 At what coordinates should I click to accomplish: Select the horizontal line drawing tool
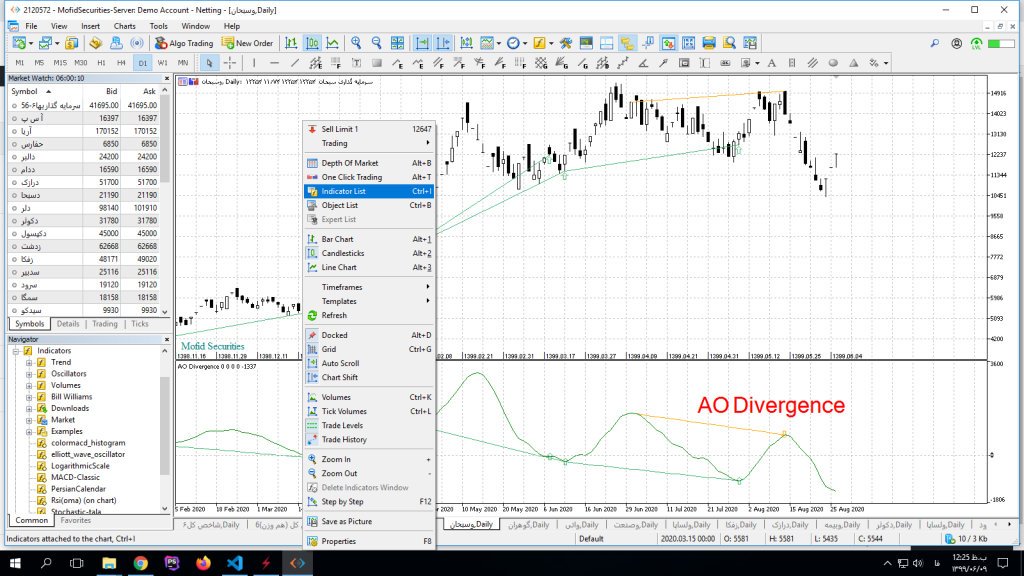coord(273,63)
